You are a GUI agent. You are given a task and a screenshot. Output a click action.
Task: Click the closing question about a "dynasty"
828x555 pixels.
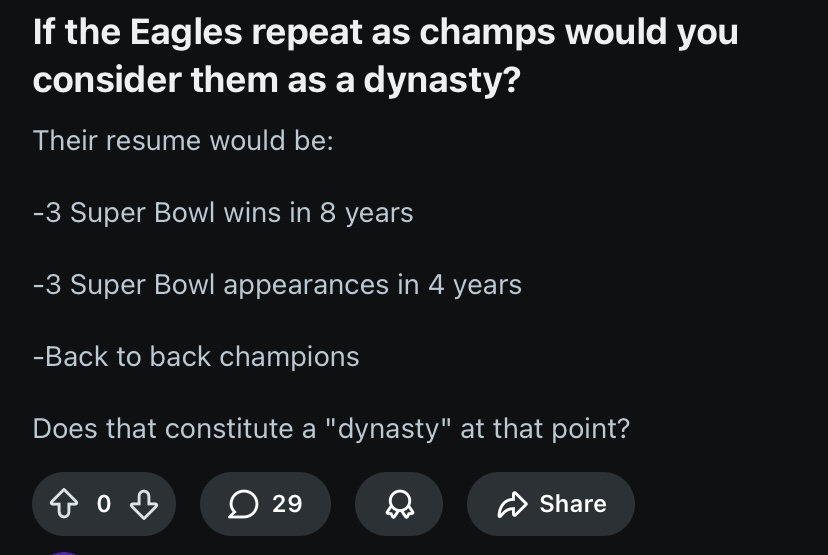pyautogui.click(x=331, y=428)
